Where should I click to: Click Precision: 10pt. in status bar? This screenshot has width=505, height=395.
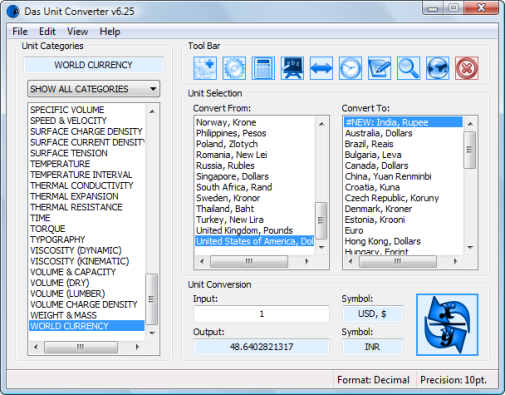point(453,380)
